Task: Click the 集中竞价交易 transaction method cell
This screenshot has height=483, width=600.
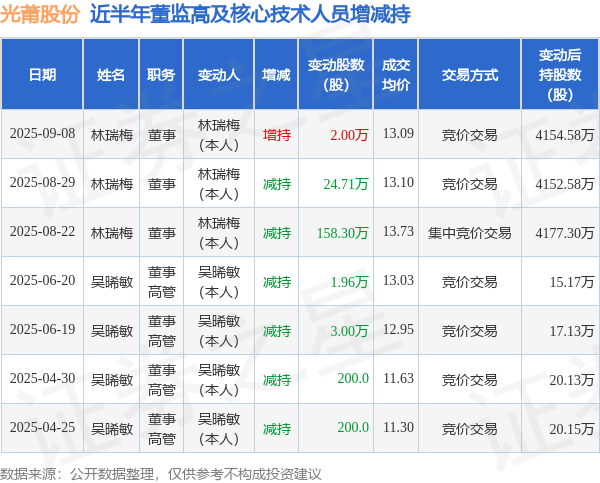Action: (x=470, y=233)
